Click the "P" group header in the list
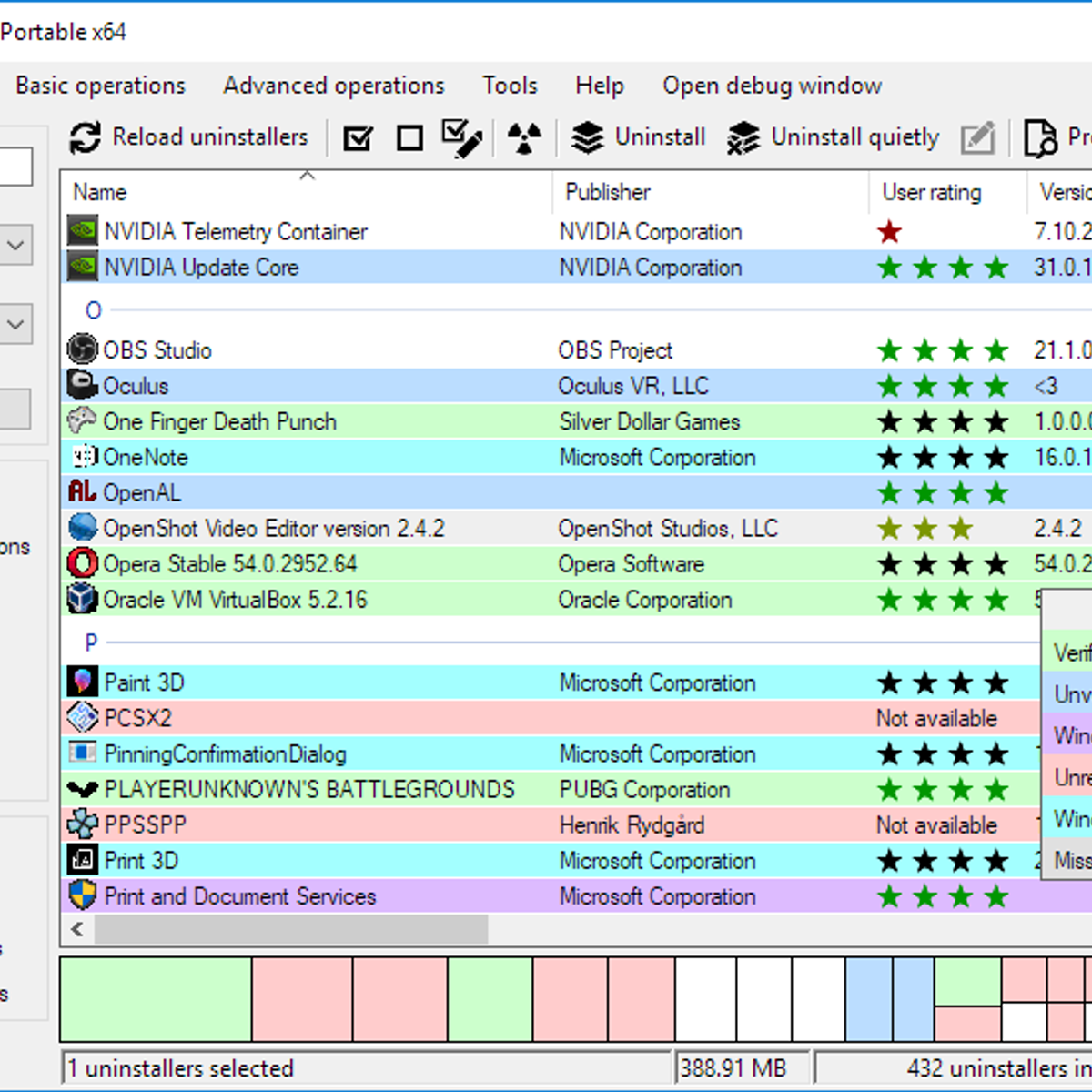 point(91,642)
